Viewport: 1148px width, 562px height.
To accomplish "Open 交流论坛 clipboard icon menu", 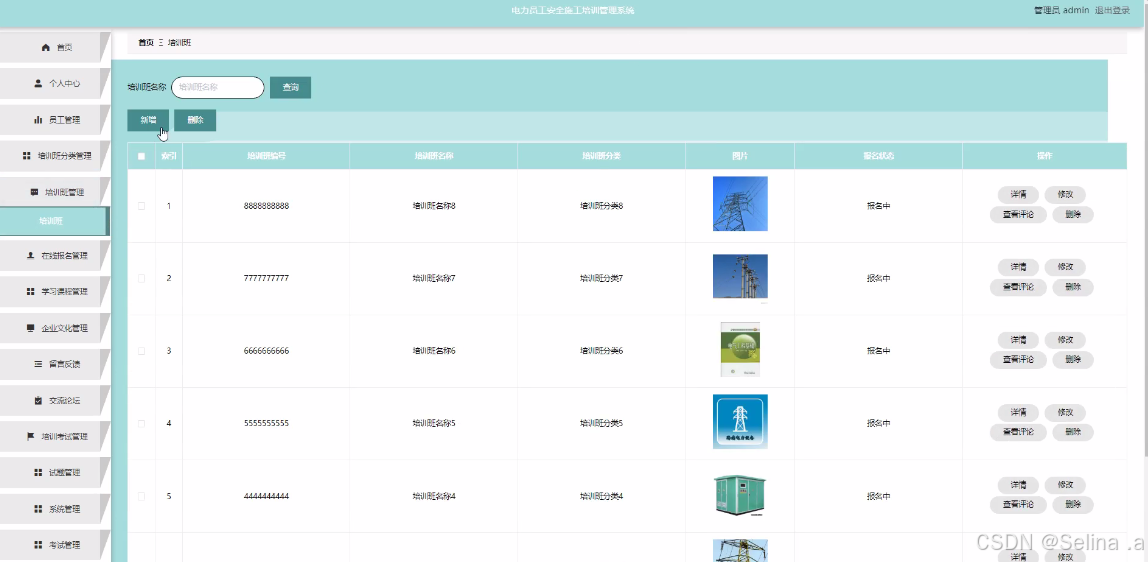I will point(55,400).
